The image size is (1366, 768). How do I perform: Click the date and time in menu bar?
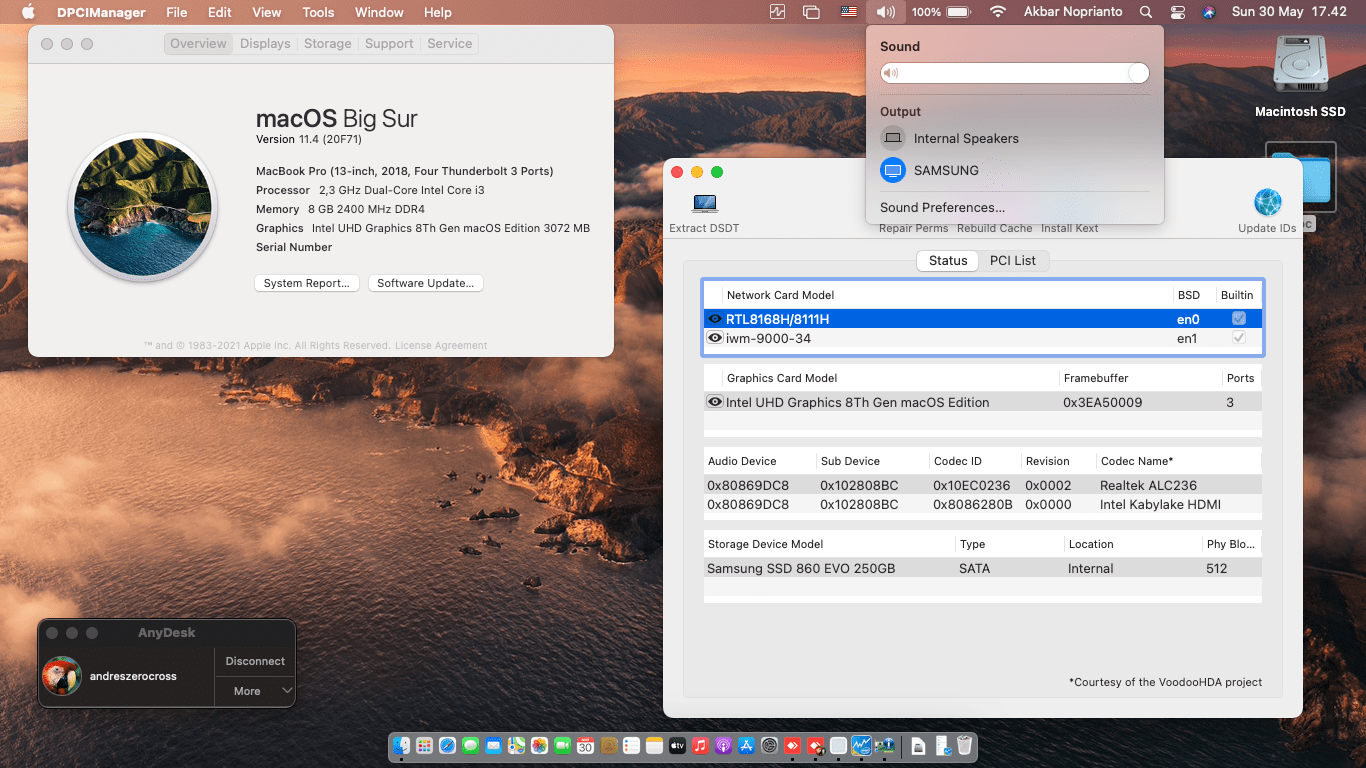pyautogui.click(x=1289, y=12)
